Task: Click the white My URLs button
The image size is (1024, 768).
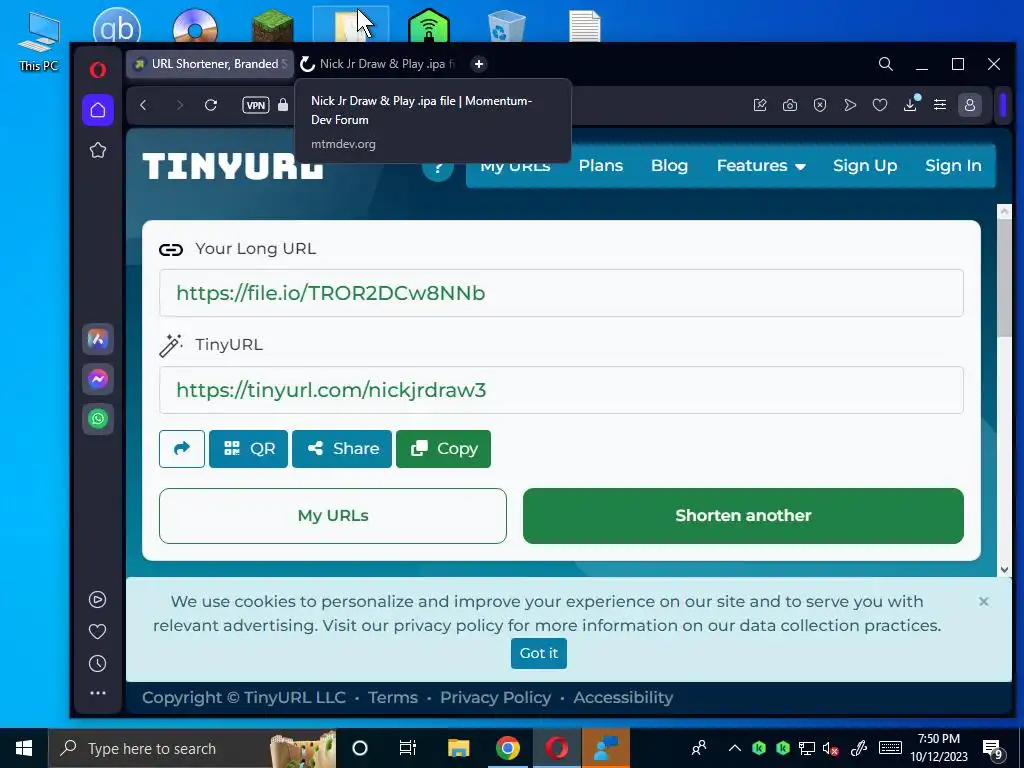Action: tap(332, 516)
